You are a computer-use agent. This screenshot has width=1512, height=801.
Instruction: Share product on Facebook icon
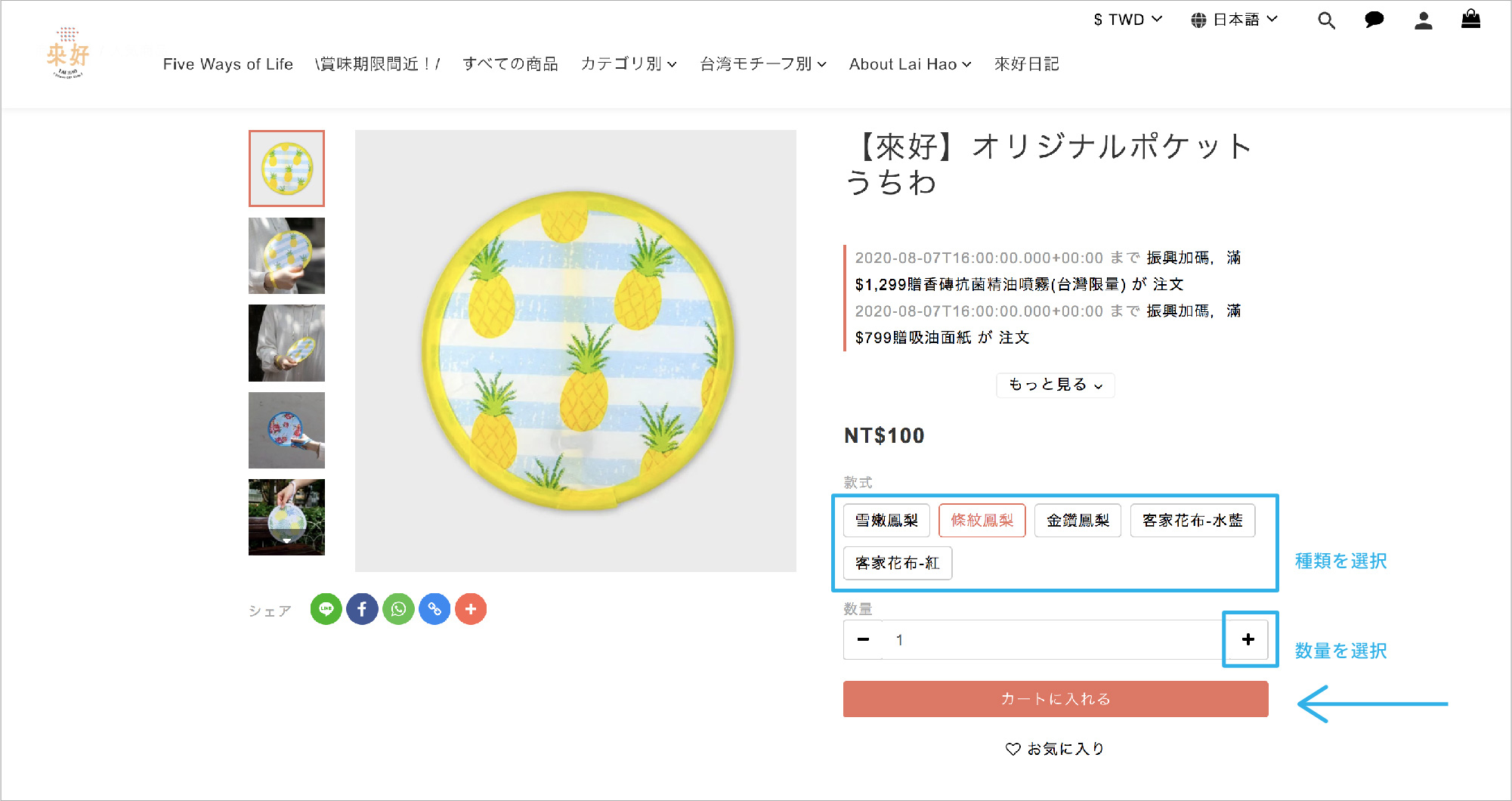[362, 609]
